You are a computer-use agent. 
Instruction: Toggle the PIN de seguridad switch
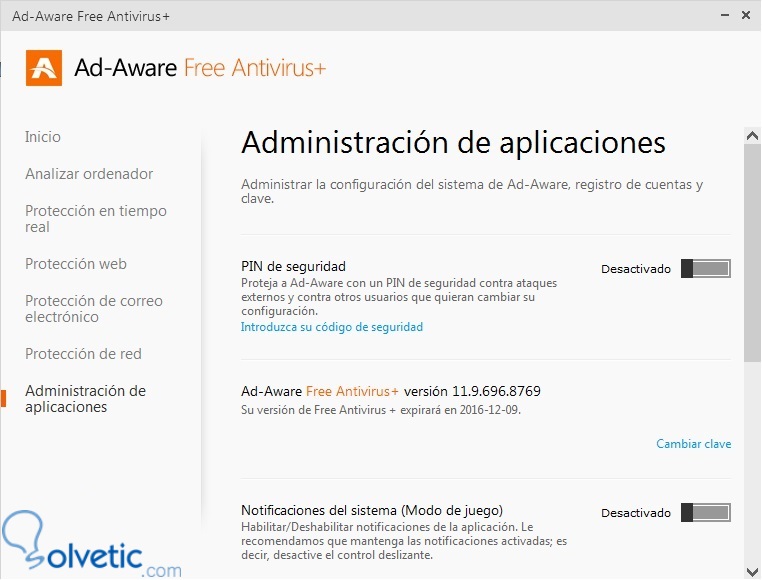[x=706, y=268]
